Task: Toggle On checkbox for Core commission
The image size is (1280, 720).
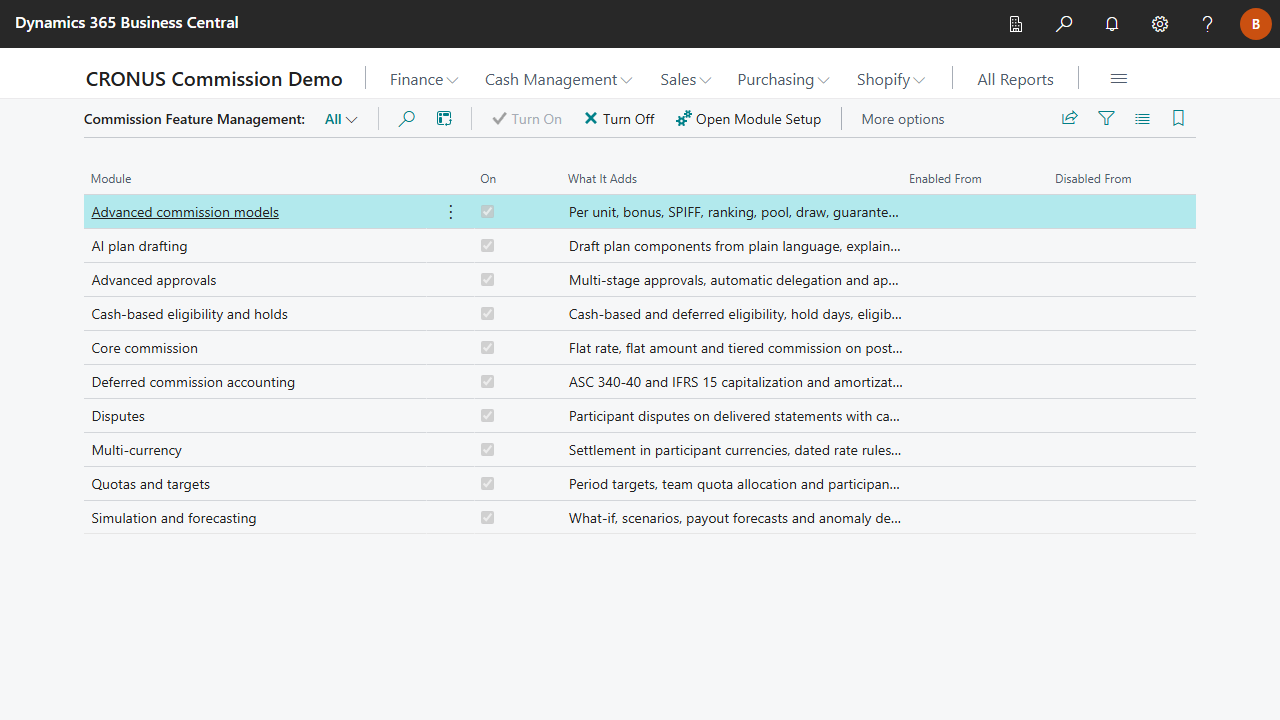Action: coord(488,348)
